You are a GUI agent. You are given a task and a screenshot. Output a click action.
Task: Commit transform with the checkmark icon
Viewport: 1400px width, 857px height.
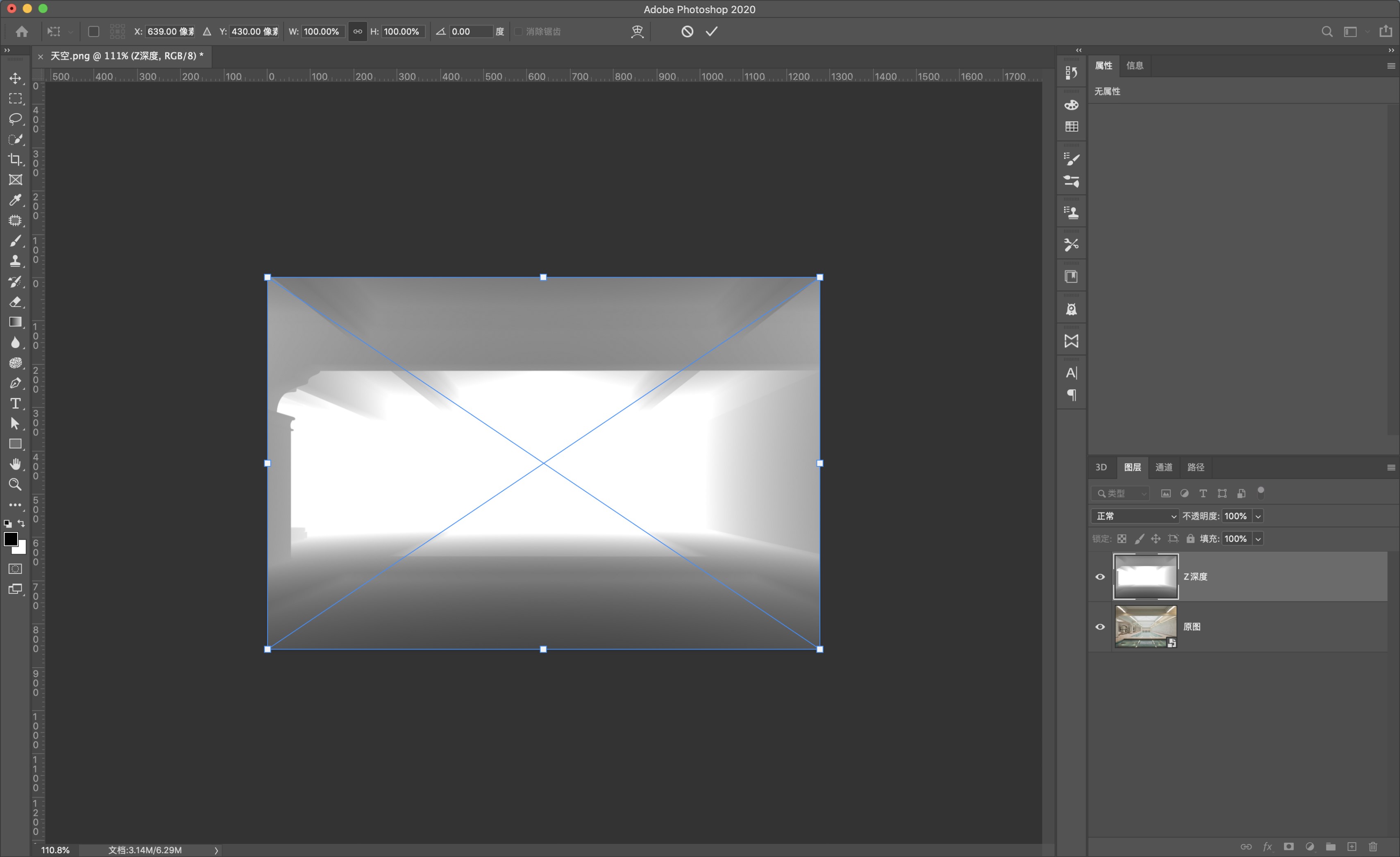[x=711, y=31]
